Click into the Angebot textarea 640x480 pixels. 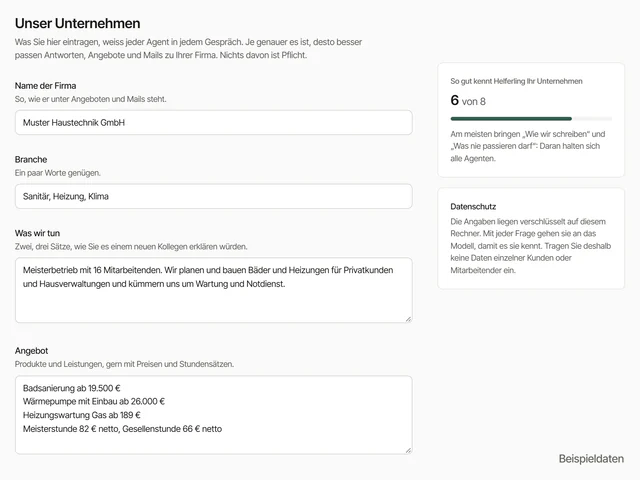click(x=213, y=415)
